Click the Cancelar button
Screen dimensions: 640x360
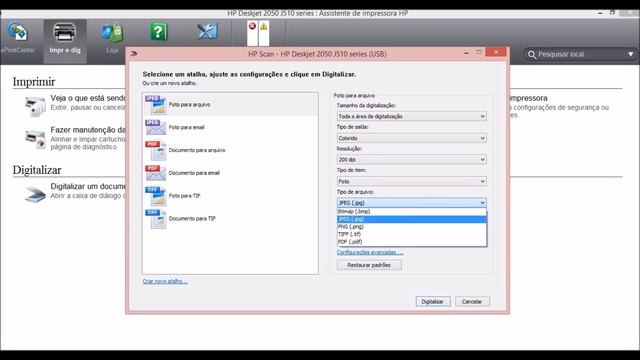(x=472, y=302)
